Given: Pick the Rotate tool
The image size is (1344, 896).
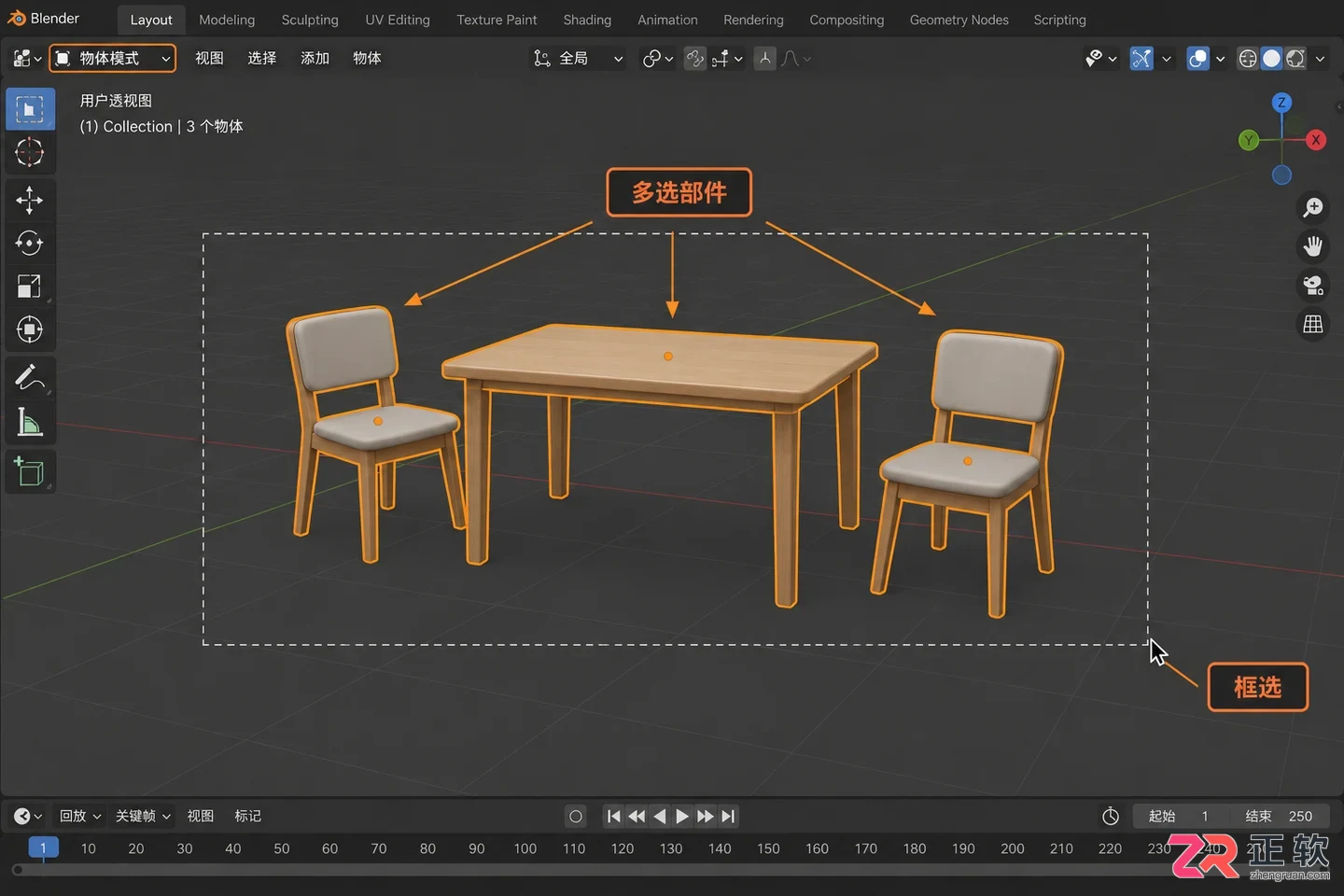Looking at the screenshot, I should [x=30, y=243].
